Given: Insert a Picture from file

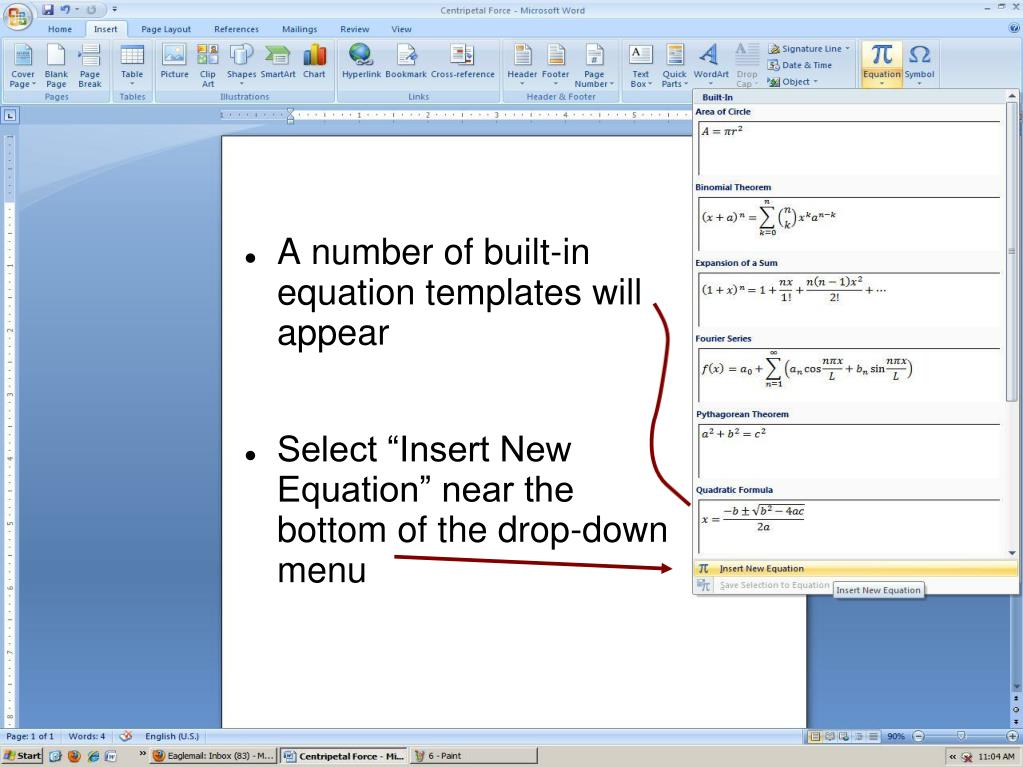Looking at the screenshot, I should [x=174, y=63].
